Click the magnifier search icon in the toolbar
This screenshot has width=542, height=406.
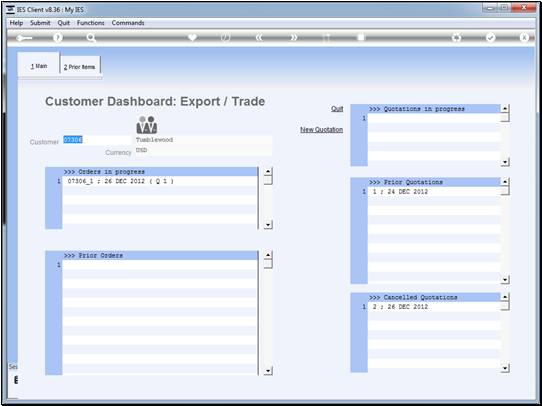[91, 38]
